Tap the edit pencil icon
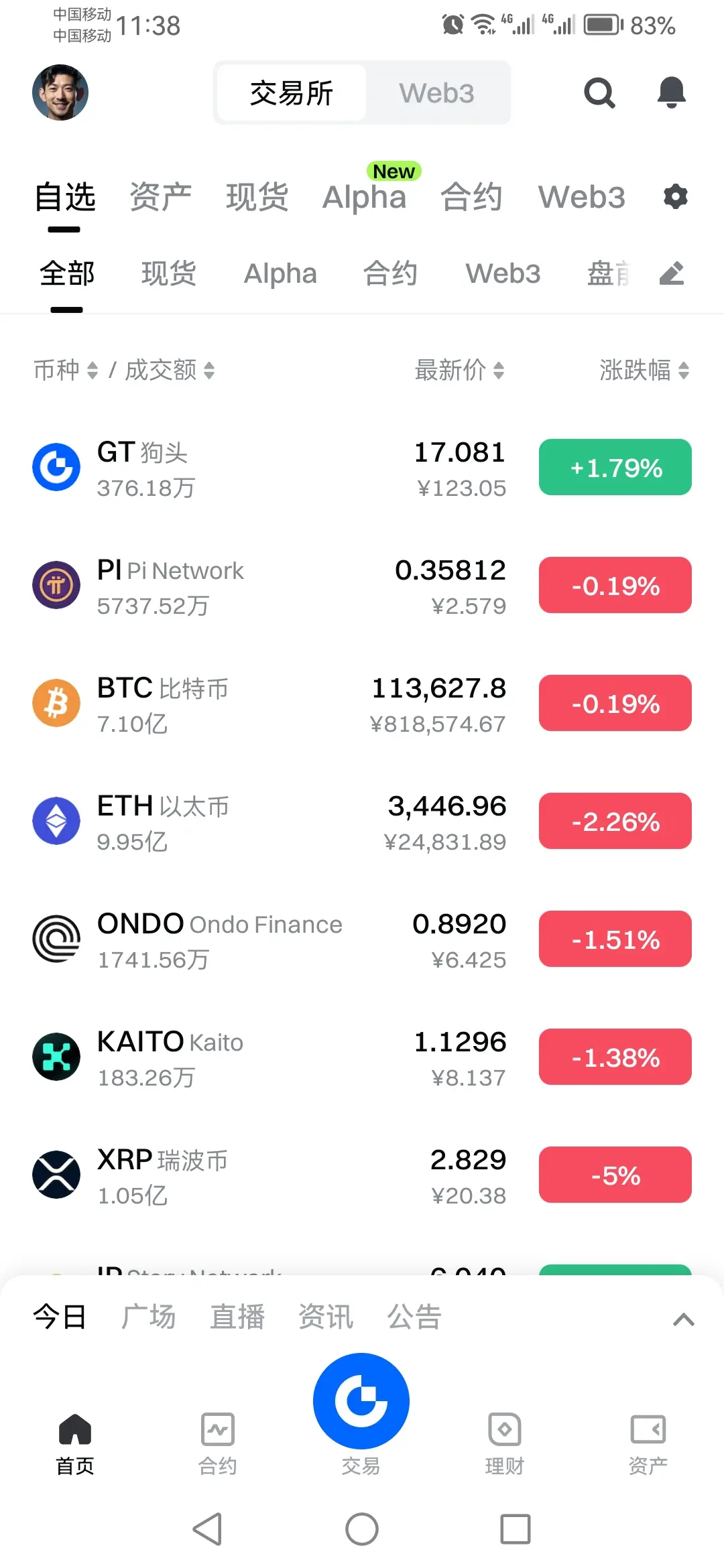 pos(672,273)
